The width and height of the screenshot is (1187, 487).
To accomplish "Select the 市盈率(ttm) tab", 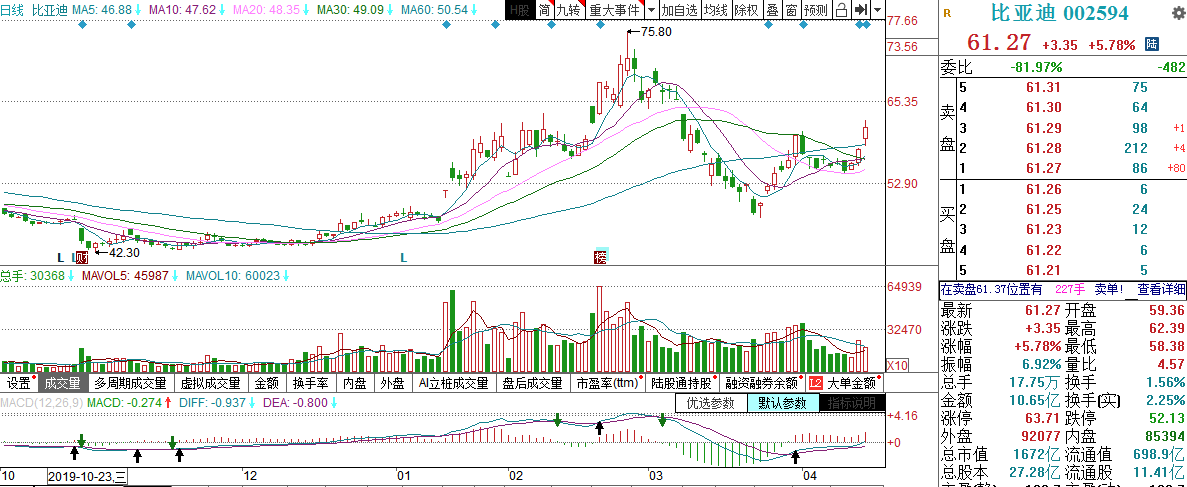I will click(x=608, y=383).
